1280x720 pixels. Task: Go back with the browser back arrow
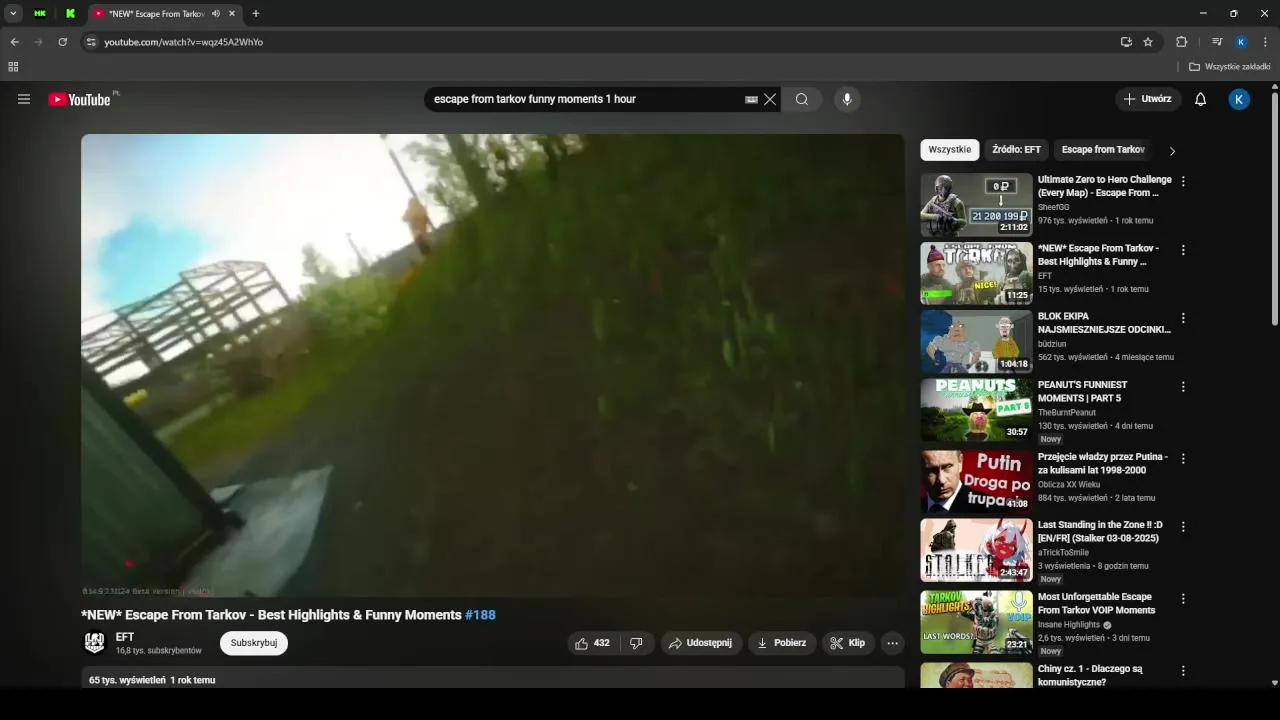click(14, 42)
